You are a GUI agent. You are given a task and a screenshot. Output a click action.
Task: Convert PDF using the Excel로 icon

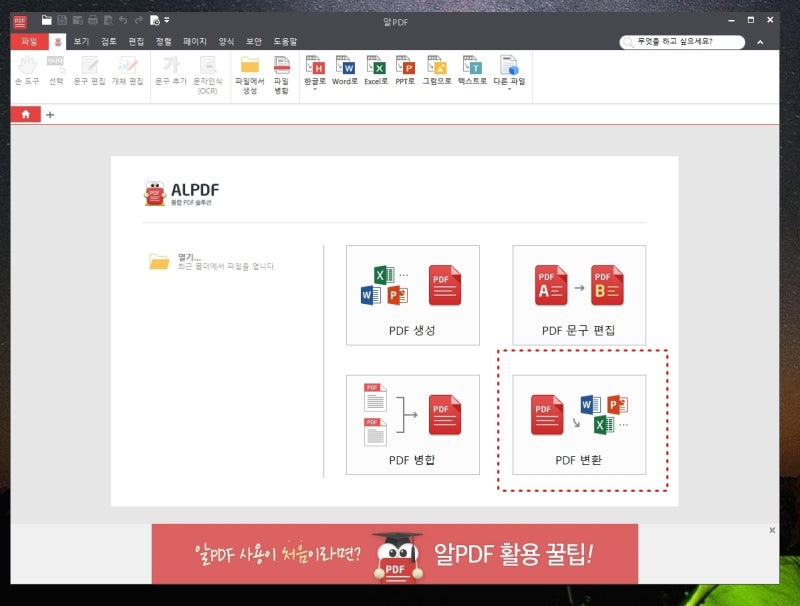tap(376, 70)
